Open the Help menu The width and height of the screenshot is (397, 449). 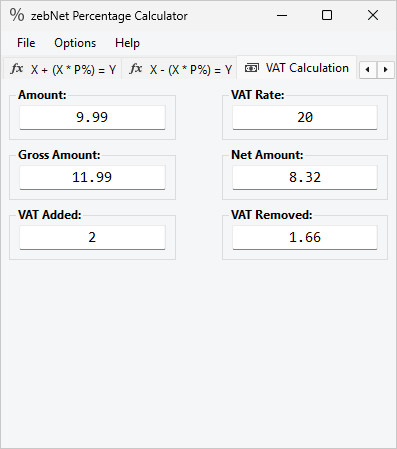127,43
